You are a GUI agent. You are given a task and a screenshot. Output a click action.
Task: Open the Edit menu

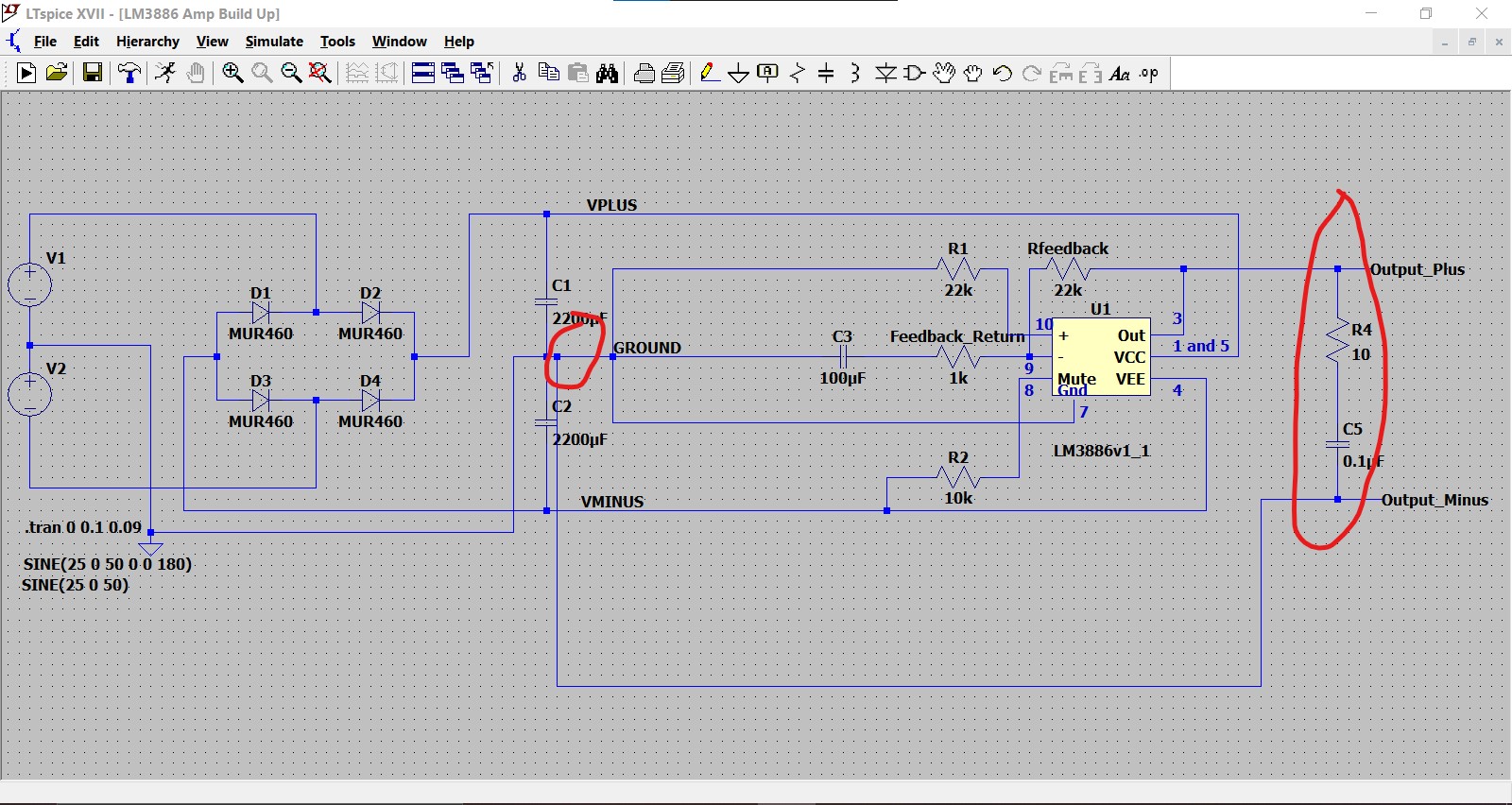click(x=86, y=42)
